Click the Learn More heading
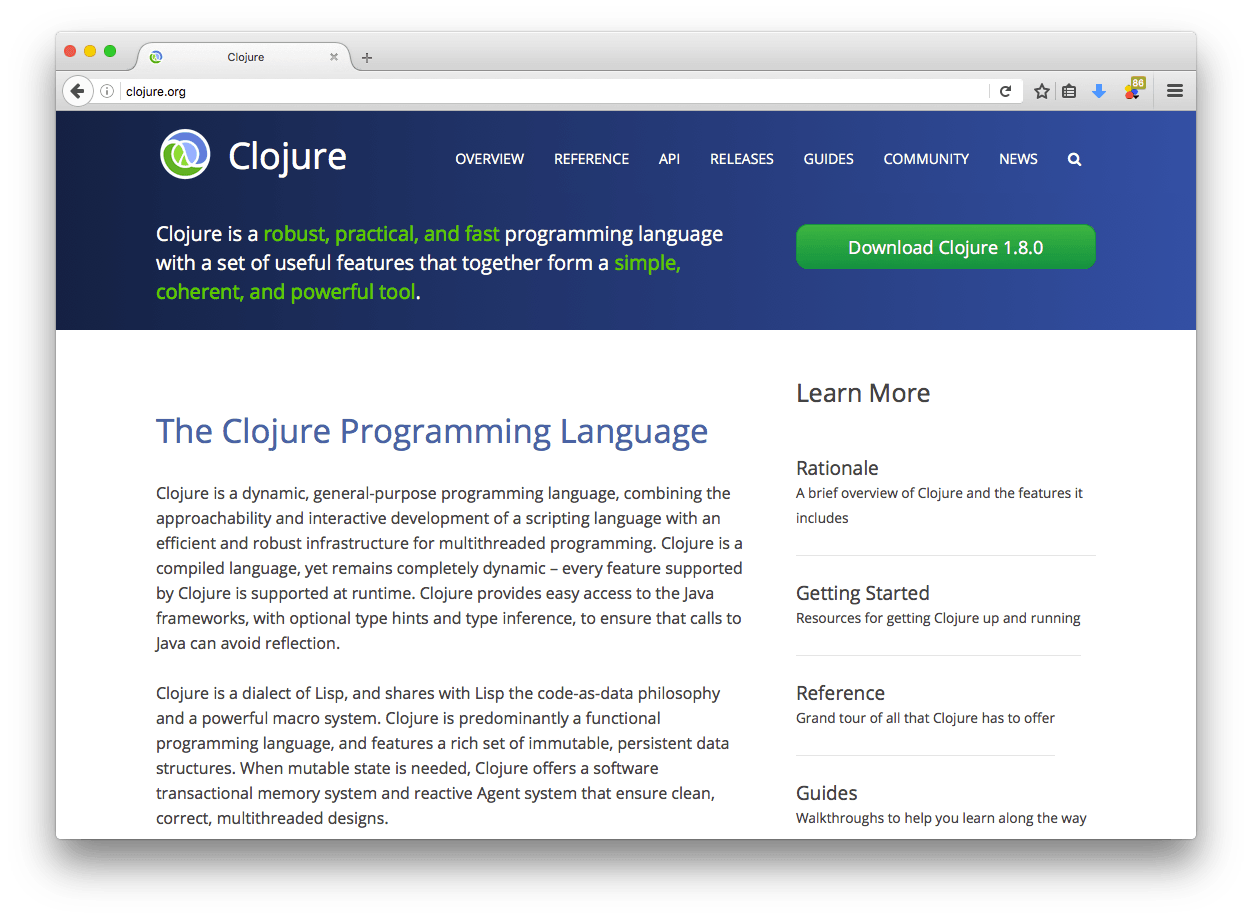The height and width of the screenshot is (919, 1252). [863, 393]
